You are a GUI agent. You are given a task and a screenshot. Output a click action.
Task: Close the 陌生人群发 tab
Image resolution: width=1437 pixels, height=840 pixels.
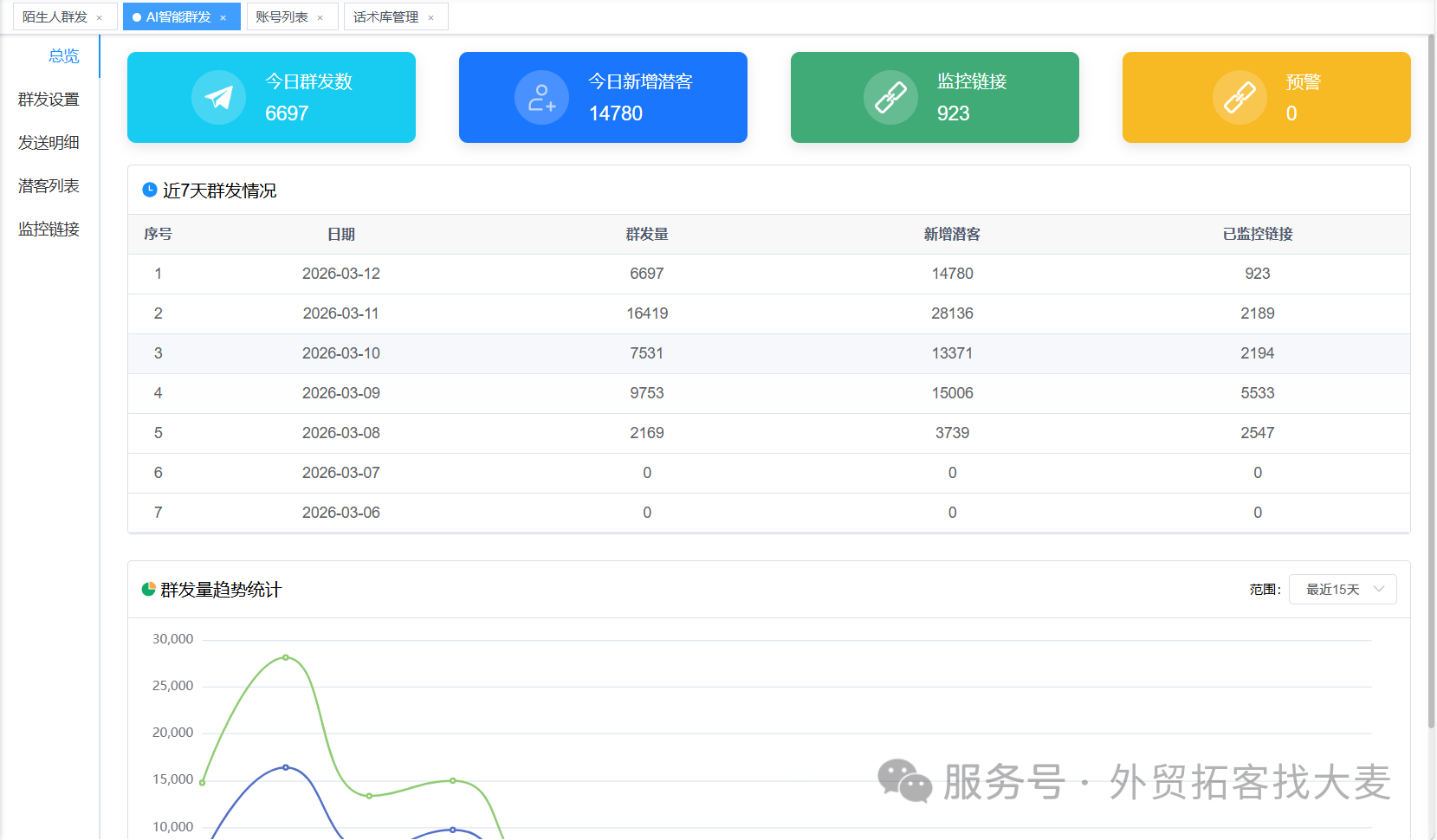tap(100, 17)
